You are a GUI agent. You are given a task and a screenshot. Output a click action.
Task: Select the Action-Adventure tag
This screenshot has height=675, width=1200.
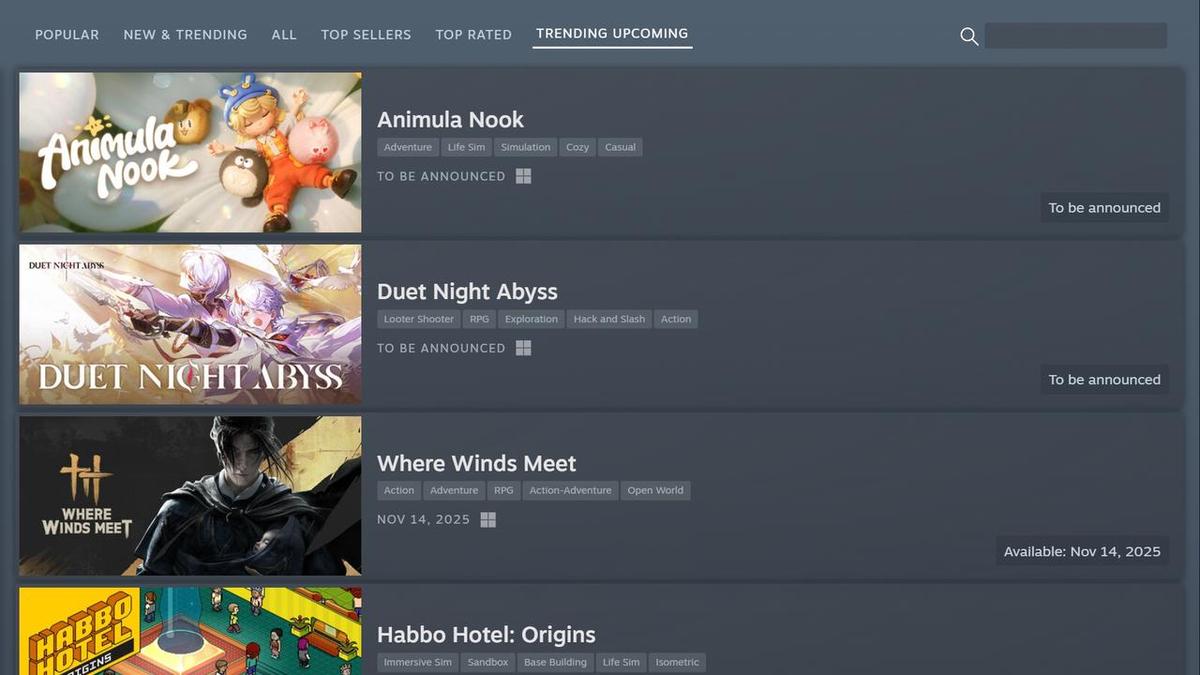click(570, 490)
